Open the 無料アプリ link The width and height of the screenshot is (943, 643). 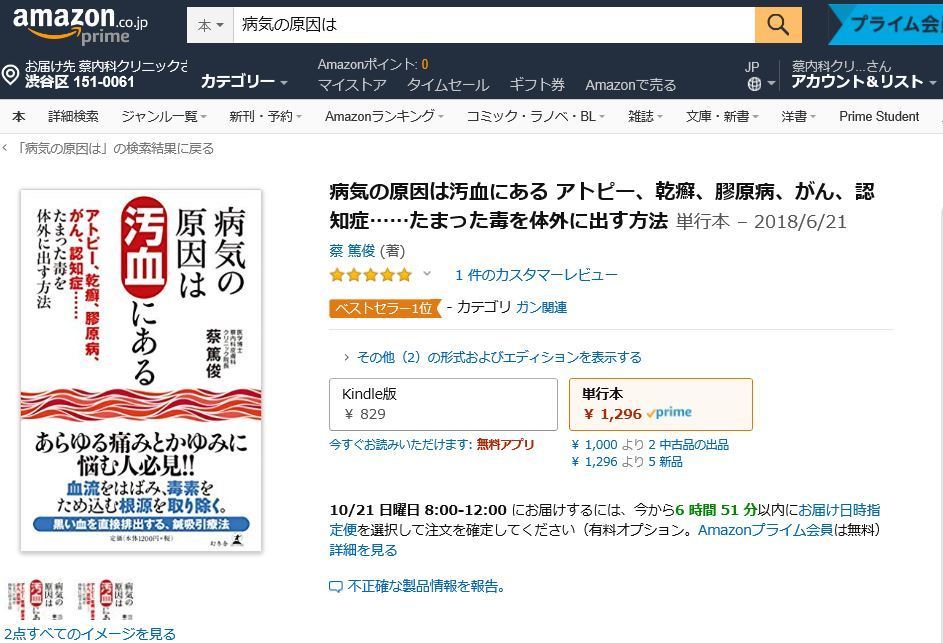(x=505, y=445)
